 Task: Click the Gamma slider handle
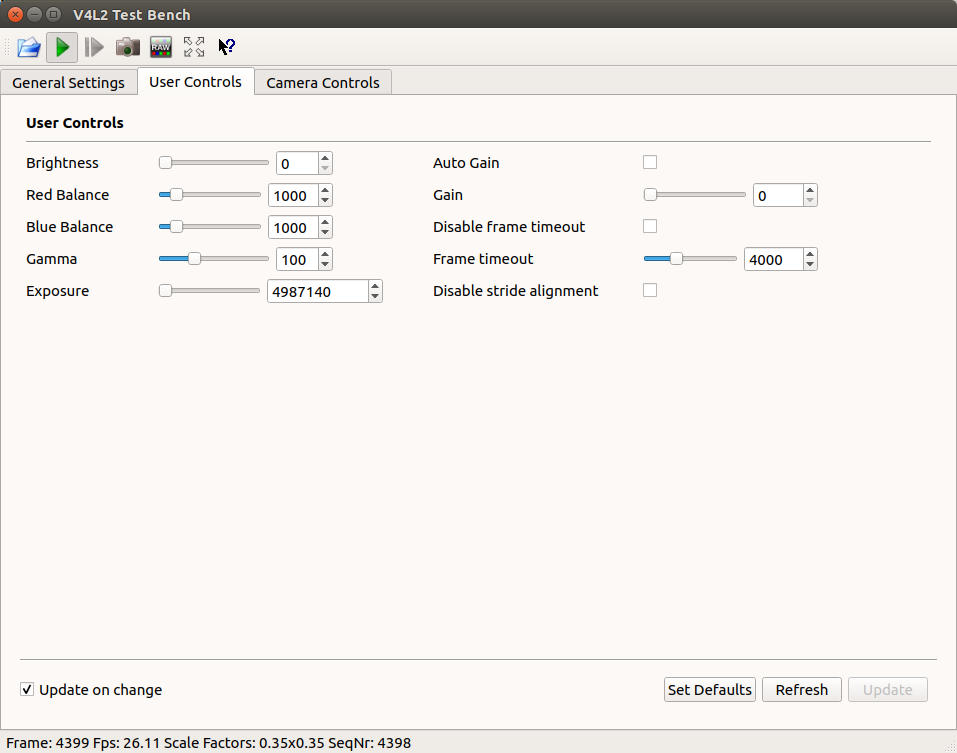coord(194,259)
